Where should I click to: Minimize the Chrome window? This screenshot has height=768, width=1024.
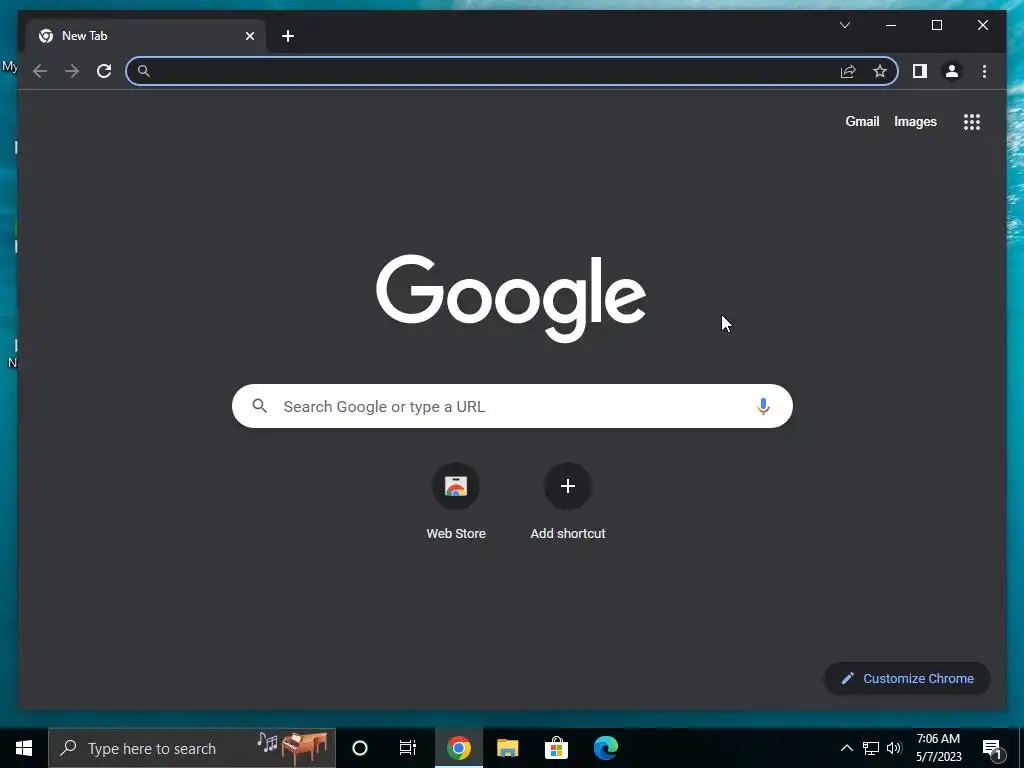point(891,25)
